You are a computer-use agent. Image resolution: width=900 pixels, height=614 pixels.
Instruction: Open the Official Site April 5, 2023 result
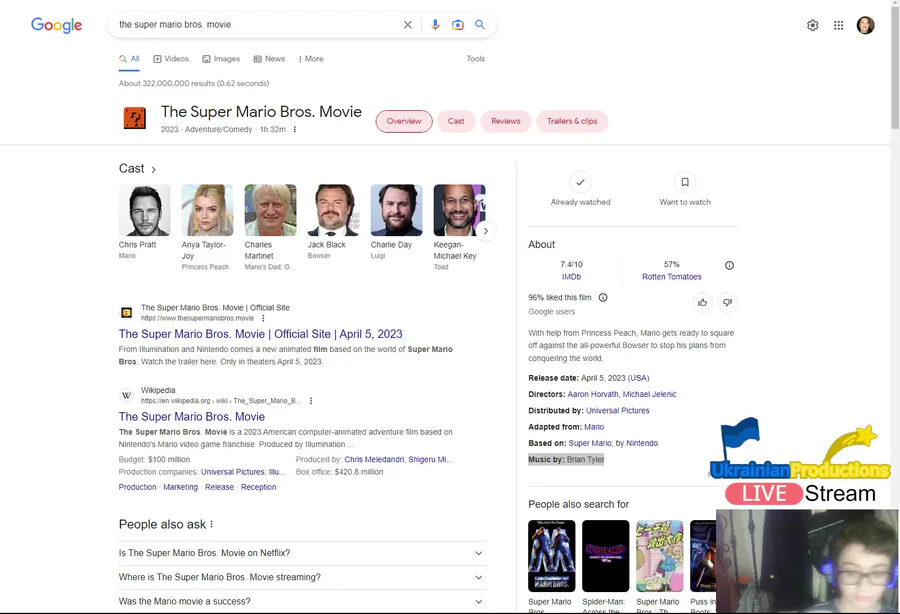[261, 334]
